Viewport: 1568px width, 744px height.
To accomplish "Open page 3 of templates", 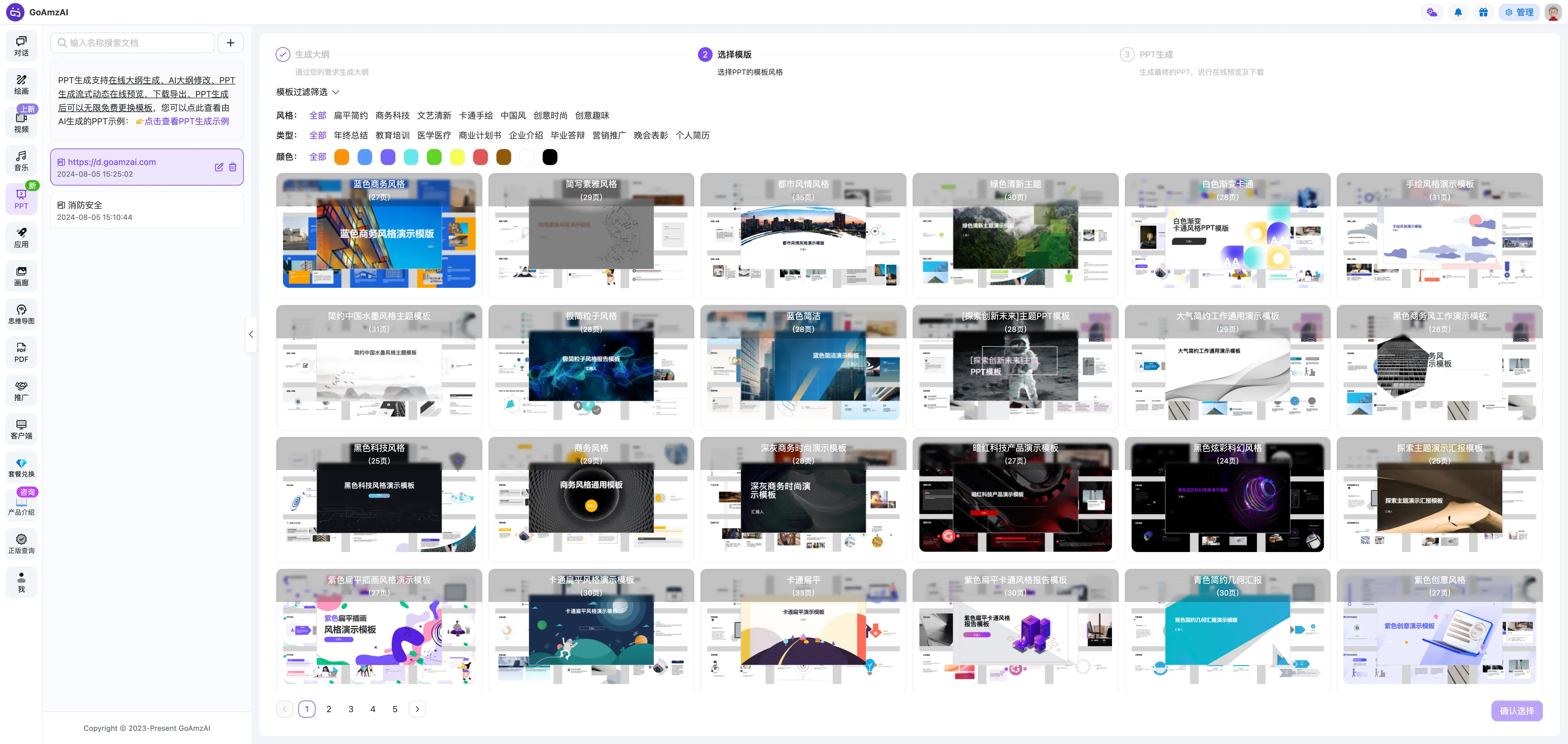I will pos(351,709).
